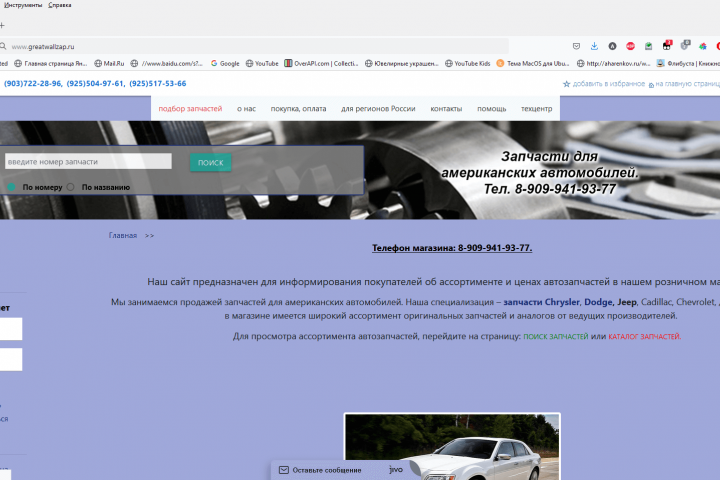Viewport: 720px width, 480px height.
Task: Open the Инструменты menu
Action: [22, 5]
